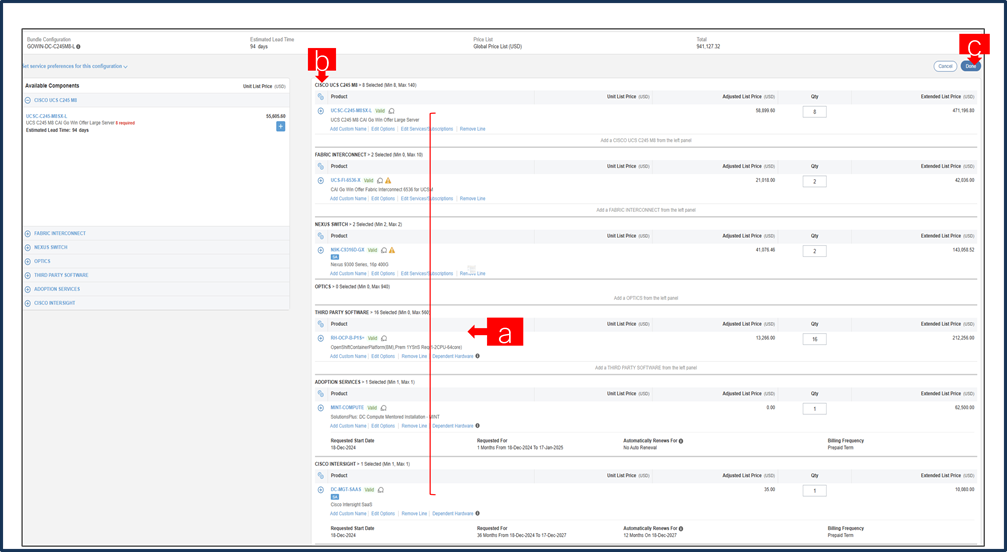Click the quantity field for UCS-FI-6536-X
This screenshot has width=1007, height=552.
pos(814,182)
